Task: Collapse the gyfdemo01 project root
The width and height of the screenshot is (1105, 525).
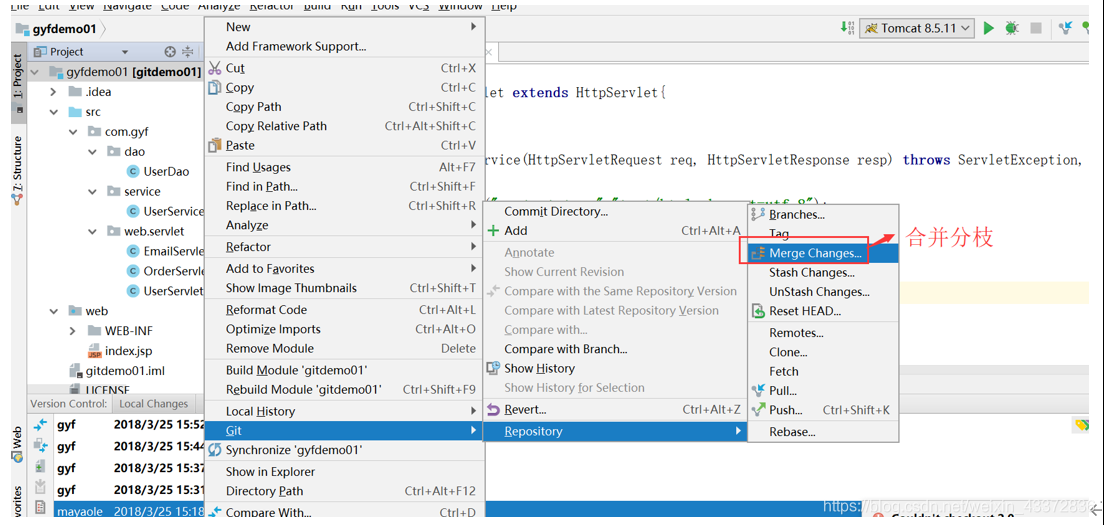Action: tap(35, 72)
